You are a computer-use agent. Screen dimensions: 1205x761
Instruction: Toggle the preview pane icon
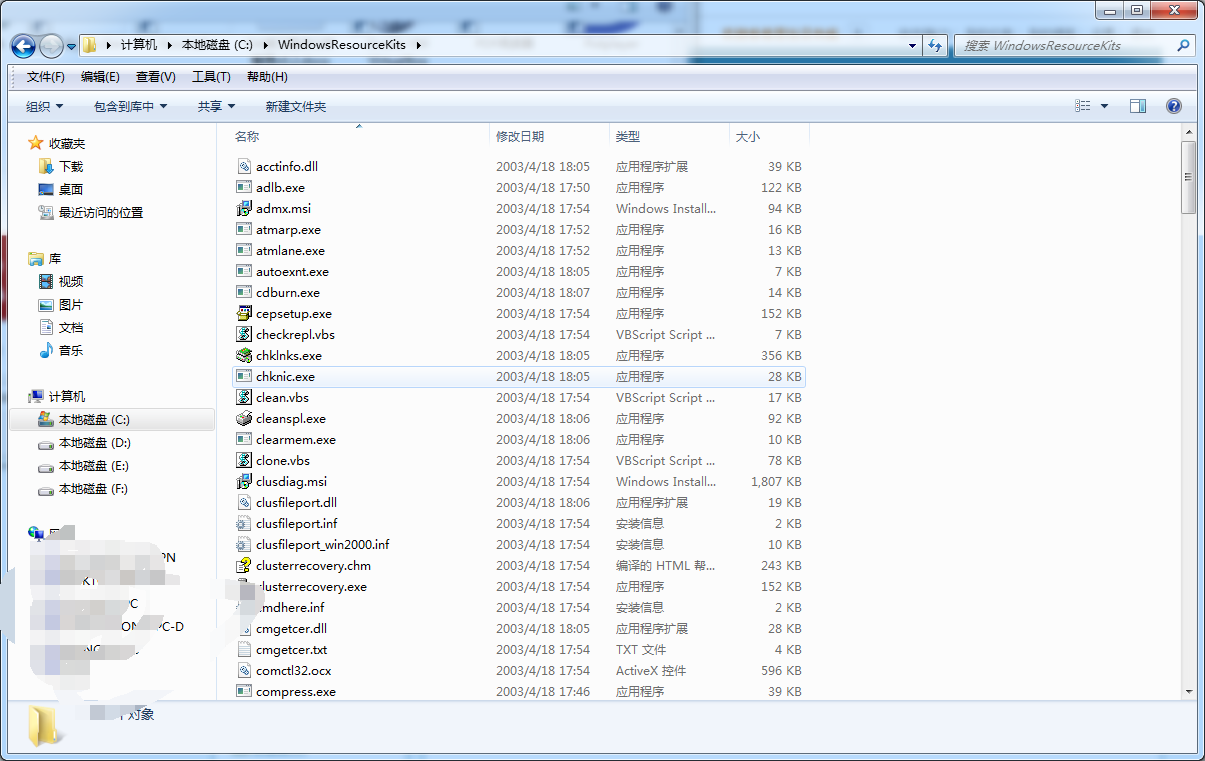coord(1138,106)
